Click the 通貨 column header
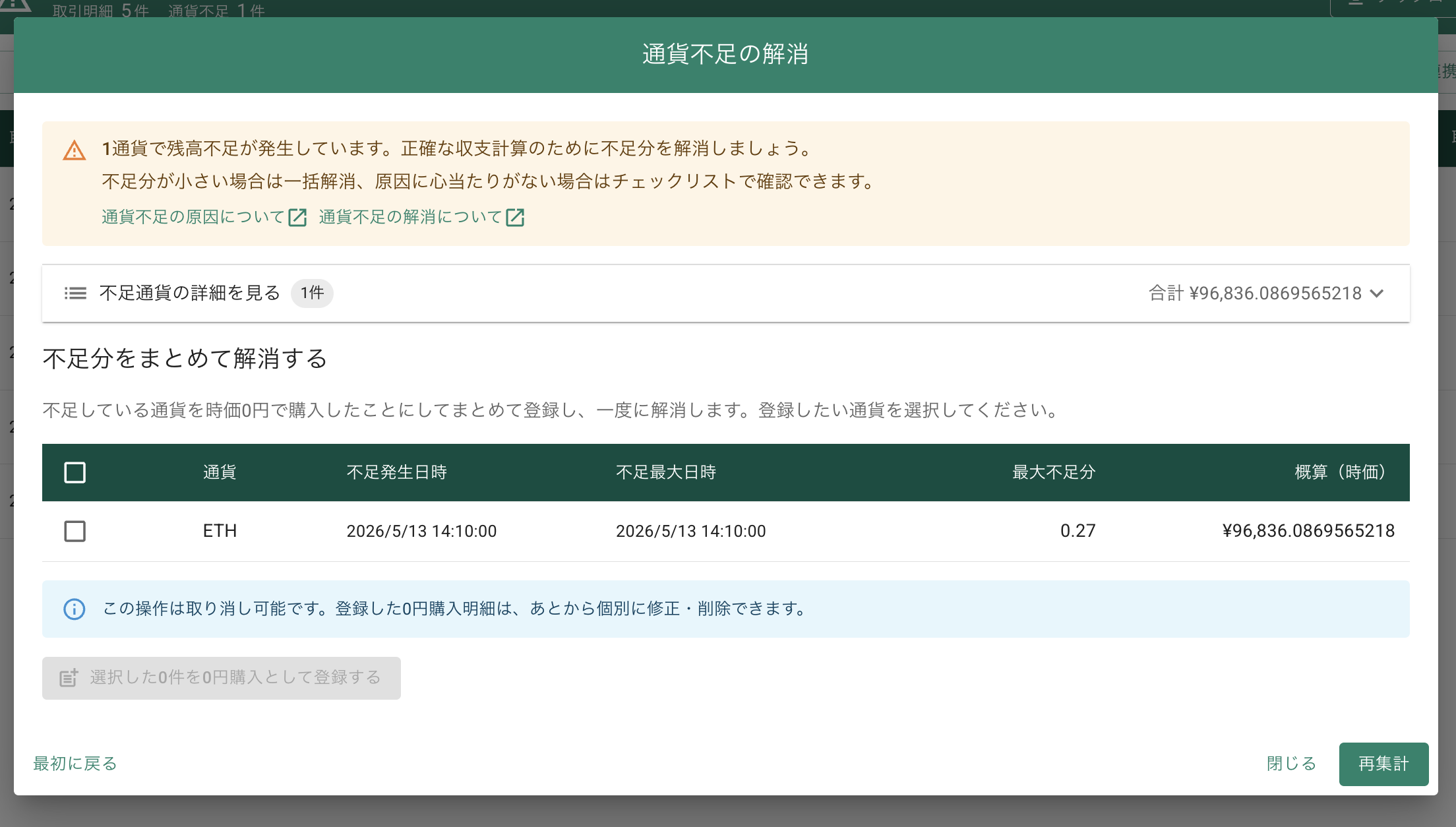This screenshot has width=1456, height=827. [220, 472]
